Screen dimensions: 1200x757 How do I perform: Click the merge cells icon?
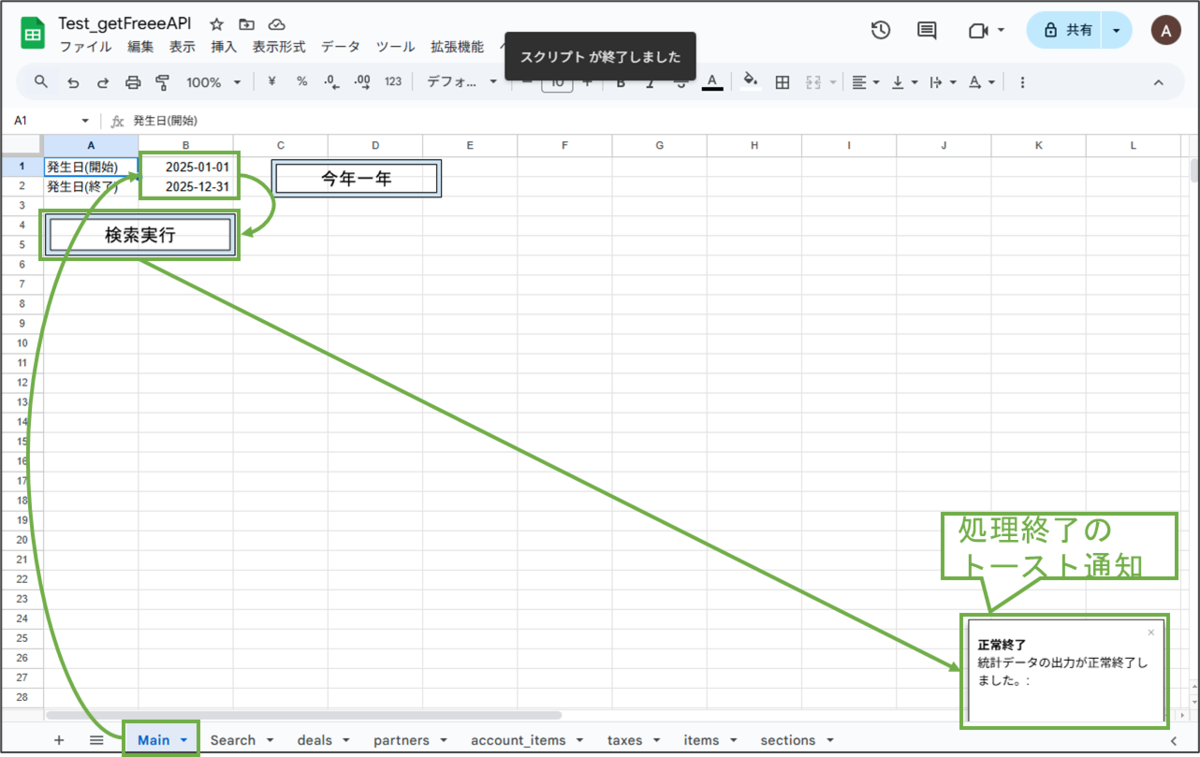tap(813, 82)
